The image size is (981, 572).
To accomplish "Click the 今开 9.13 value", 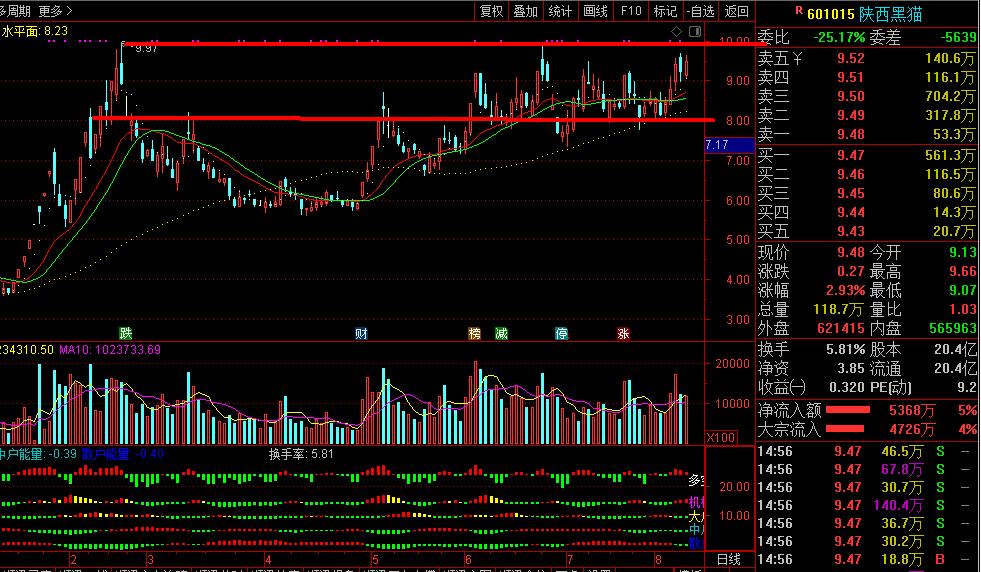I will coord(962,252).
